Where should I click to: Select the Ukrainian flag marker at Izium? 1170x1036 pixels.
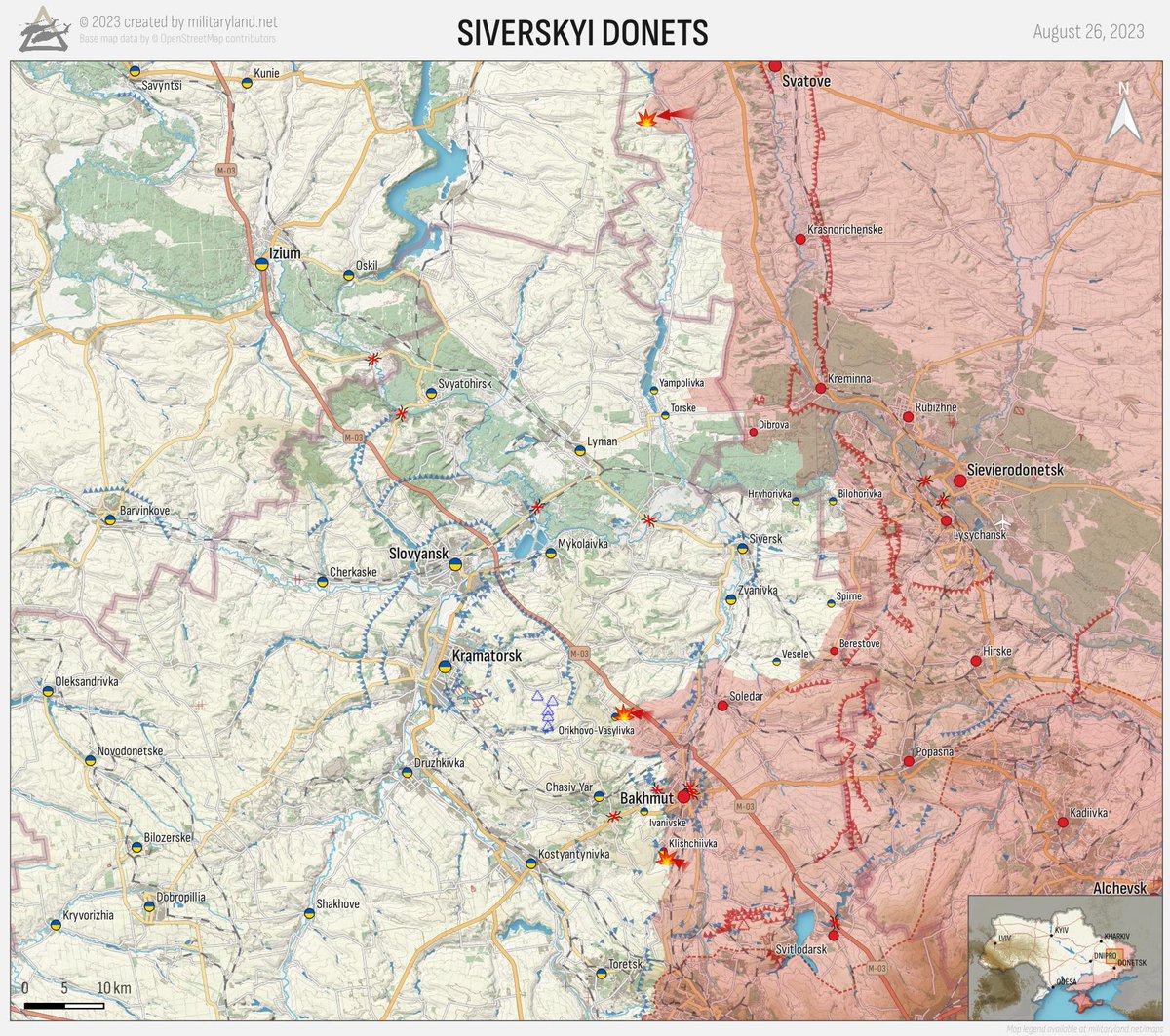(261, 262)
